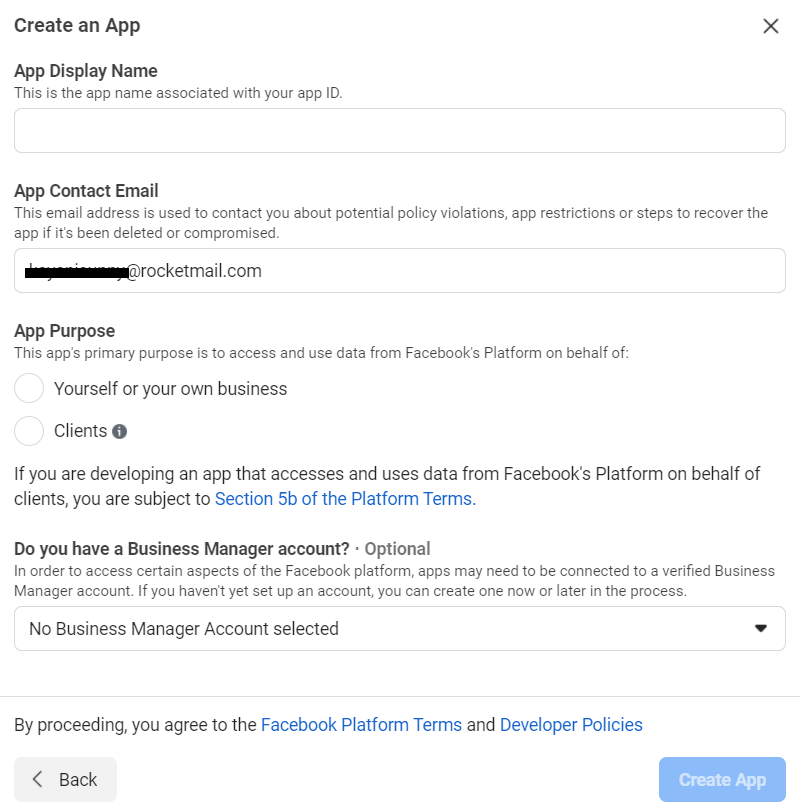Click the Create an App title
Viewport: 800px width, 803px height.
[x=77, y=25]
